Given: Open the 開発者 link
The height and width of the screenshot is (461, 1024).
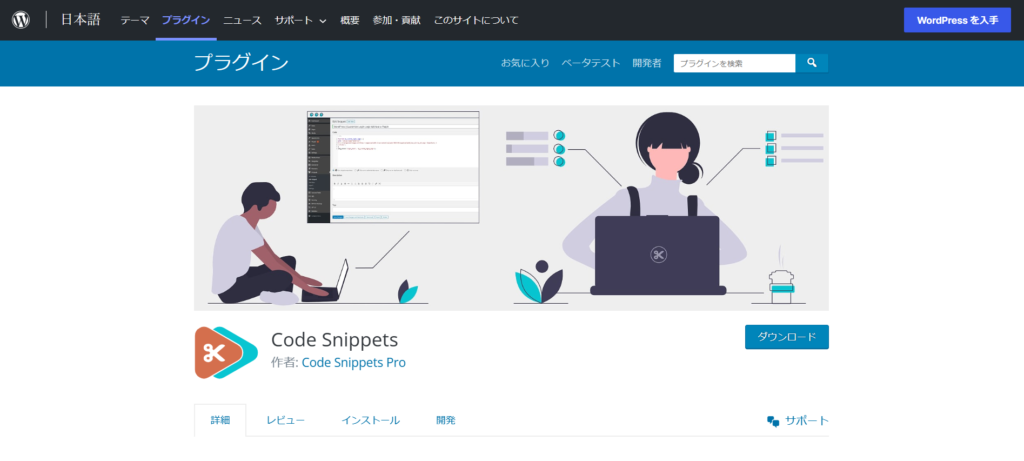Looking at the screenshot, I should tap(647, 63).
